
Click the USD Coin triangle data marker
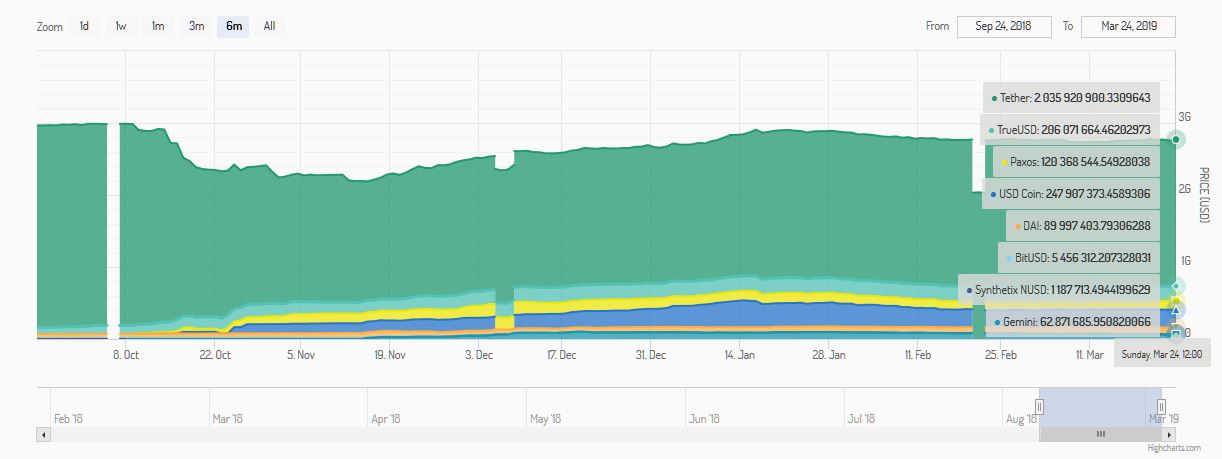click(x=1177, y=310)
